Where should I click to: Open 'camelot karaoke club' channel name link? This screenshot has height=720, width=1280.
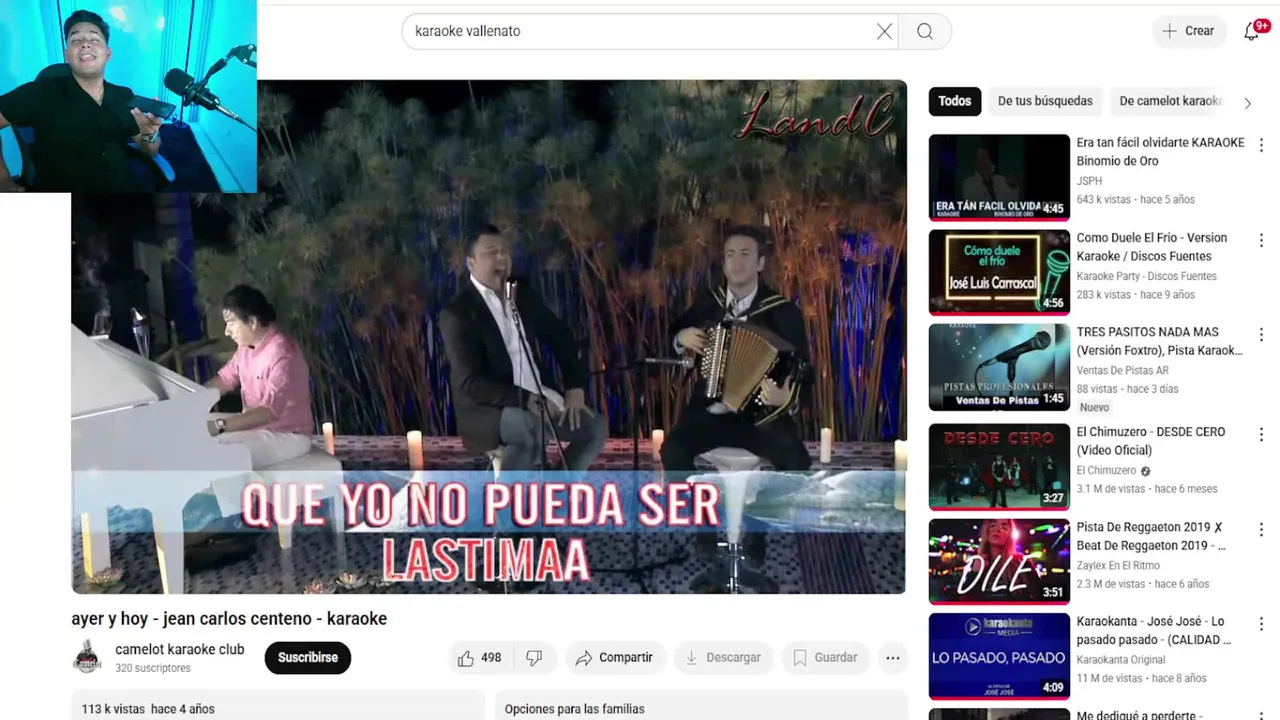click(x=180, y=650)
